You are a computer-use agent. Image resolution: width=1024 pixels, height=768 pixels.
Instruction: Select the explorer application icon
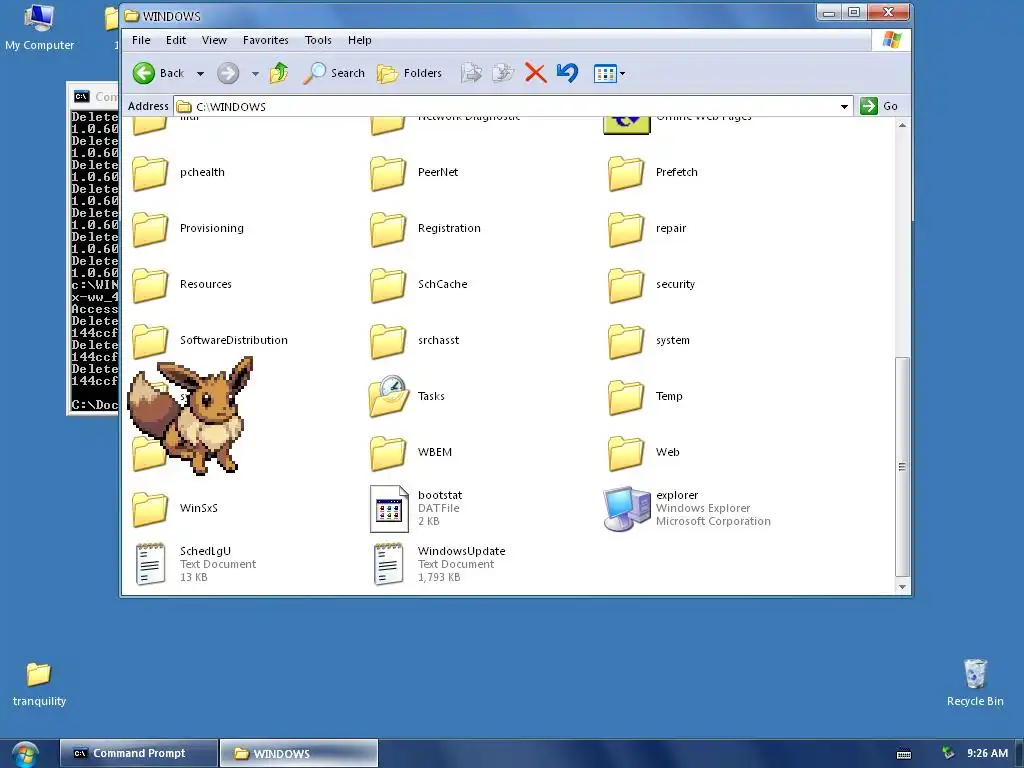click(x=627, y=509)
